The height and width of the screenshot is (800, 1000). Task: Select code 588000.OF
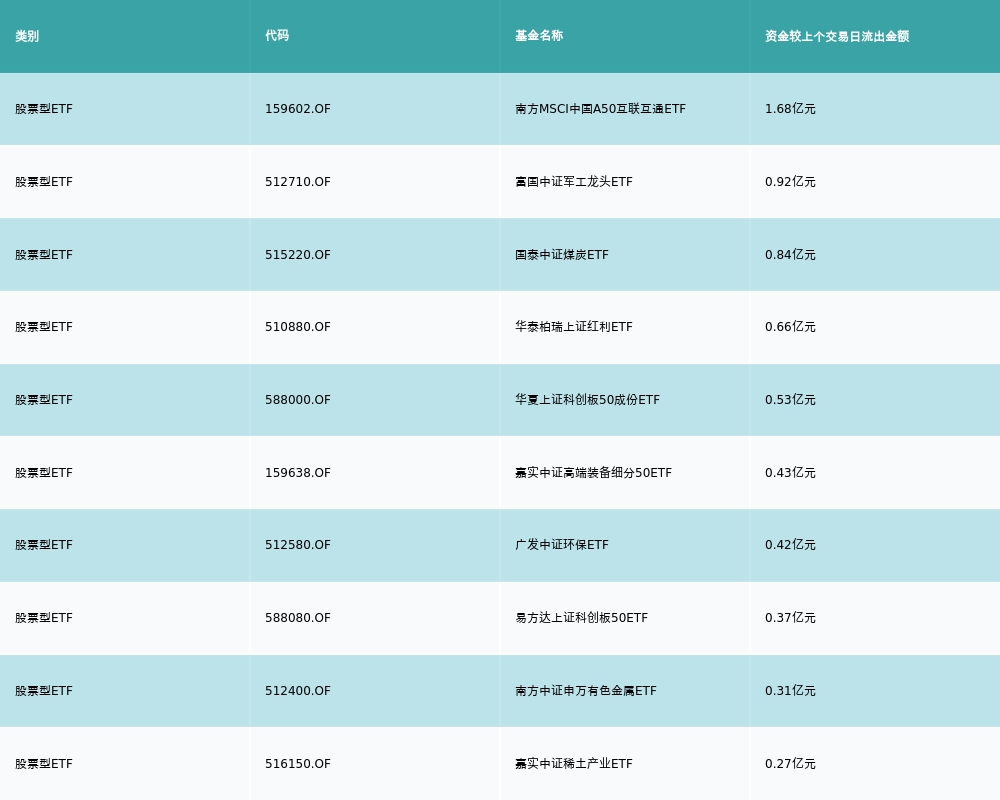coord(298,400)
